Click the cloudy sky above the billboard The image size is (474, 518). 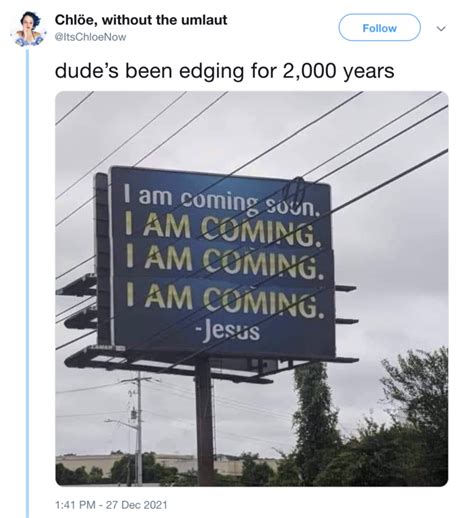click(x=233, y=130)
